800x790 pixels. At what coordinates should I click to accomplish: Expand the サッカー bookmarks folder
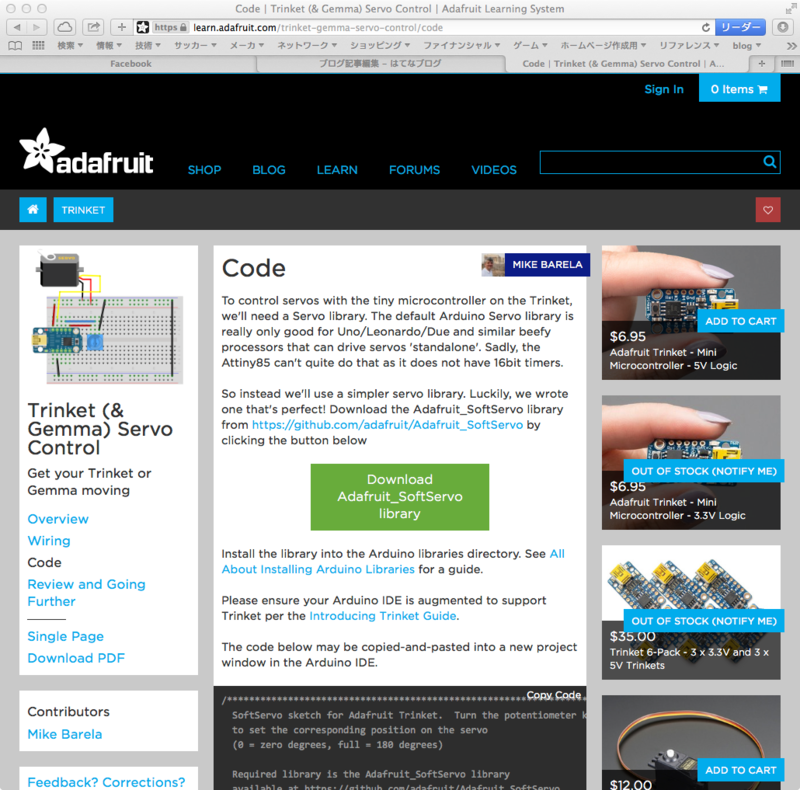click(x=195, y=45)
